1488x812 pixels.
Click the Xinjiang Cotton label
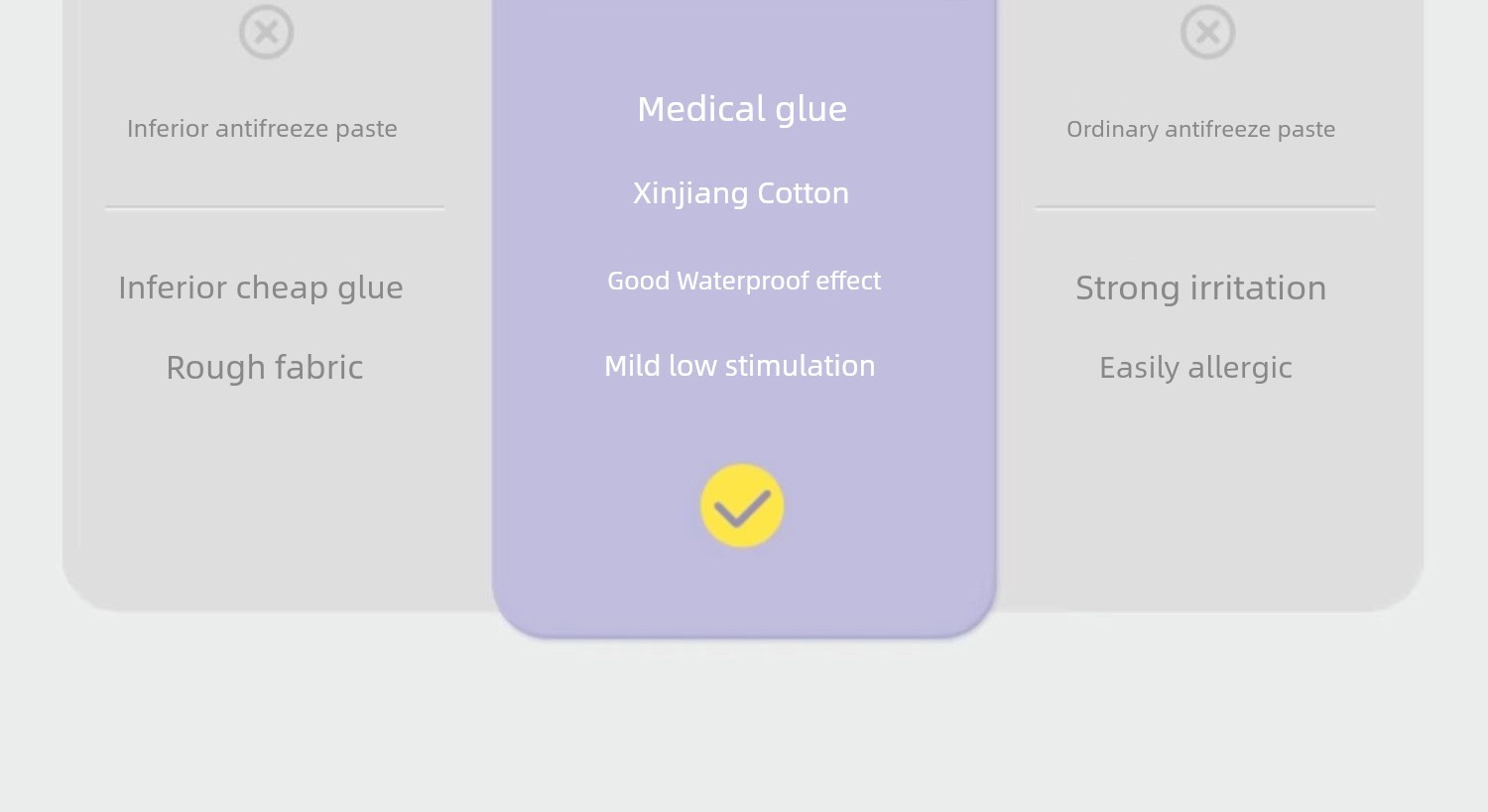(741, 192)
